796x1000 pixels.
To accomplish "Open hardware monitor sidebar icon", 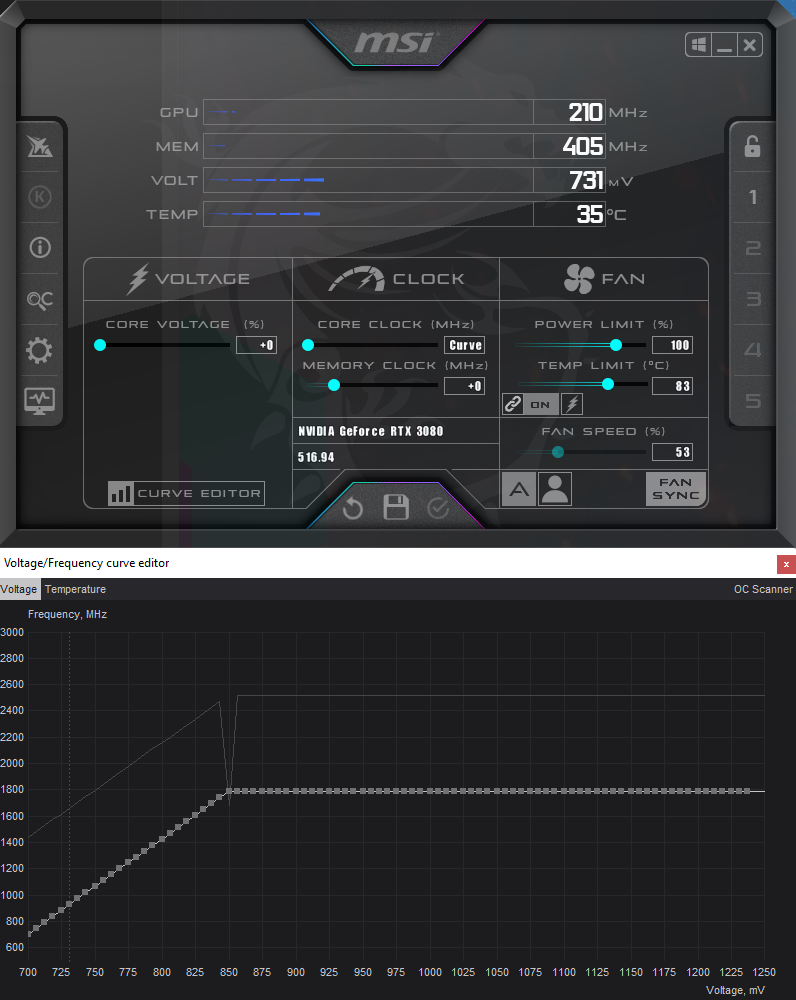I will pyautogui.click(x=40, y=401).
